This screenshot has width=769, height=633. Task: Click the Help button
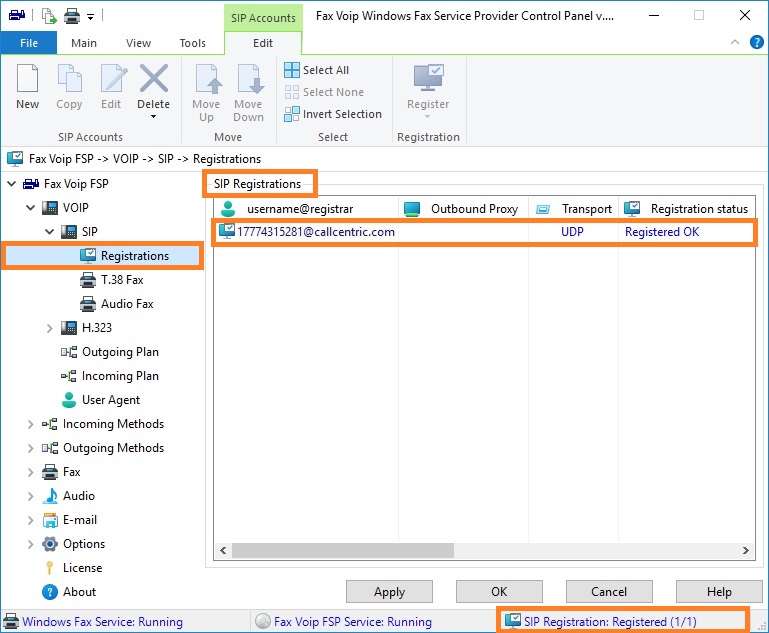coord(719,592)
